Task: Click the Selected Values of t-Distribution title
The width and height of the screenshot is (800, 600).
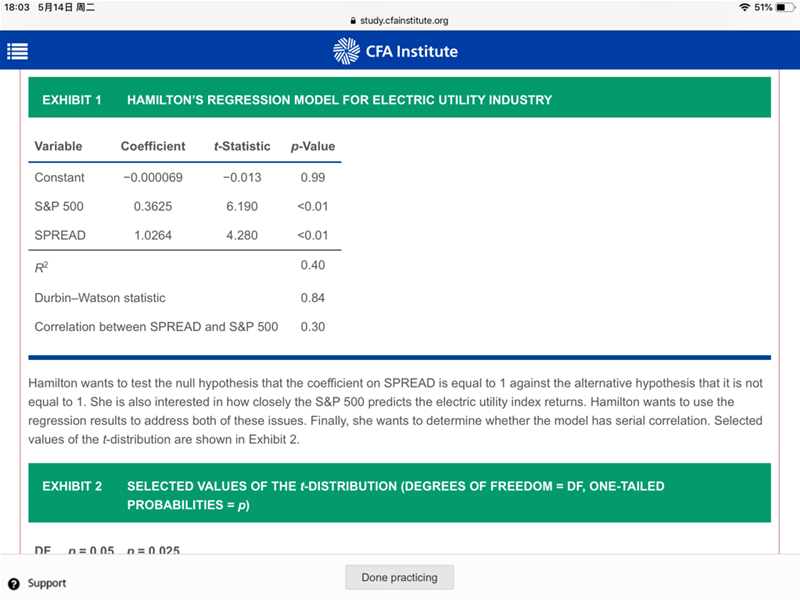Action: pos(395,495)
